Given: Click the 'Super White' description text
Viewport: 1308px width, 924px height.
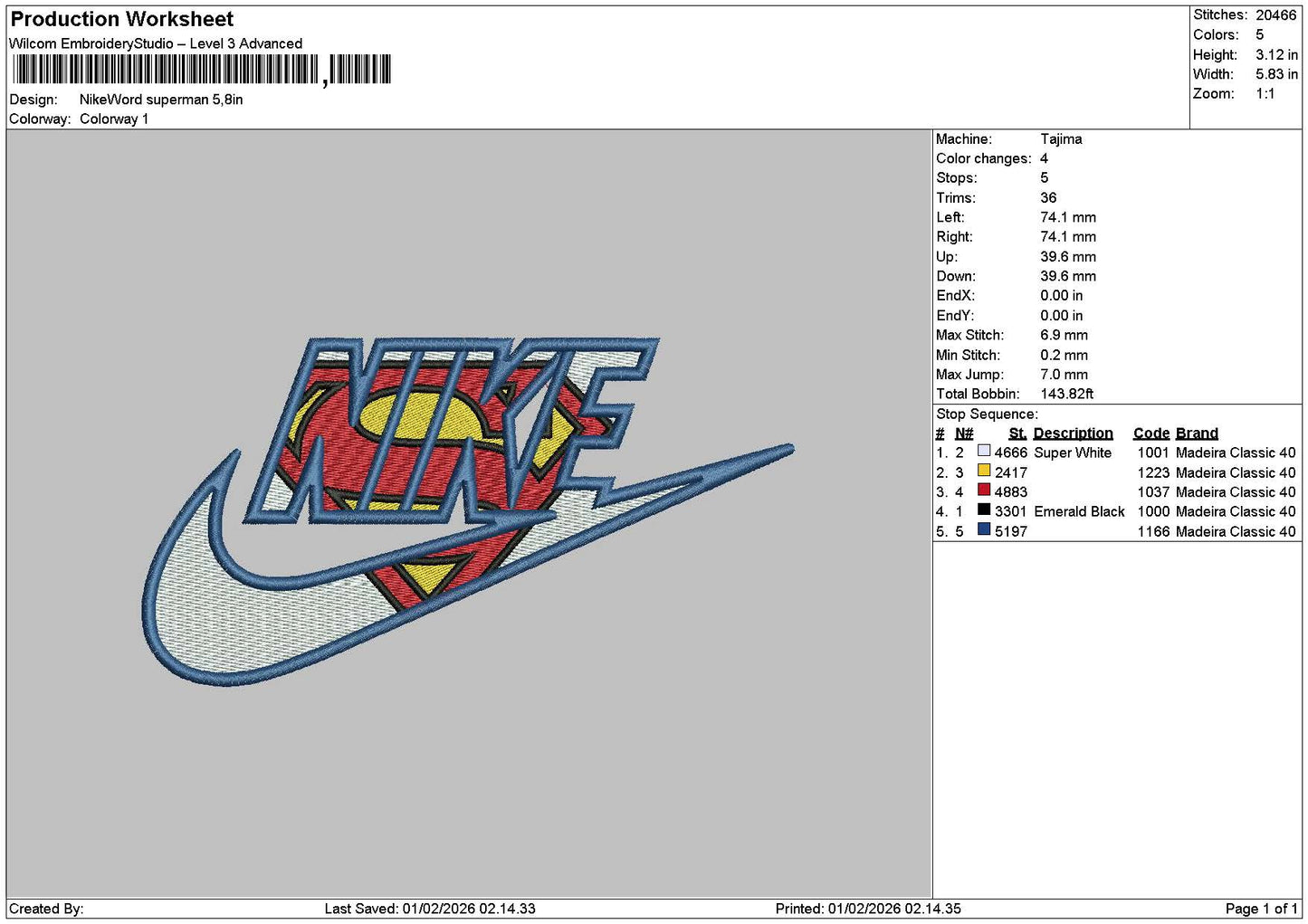Looking at the screenshot, I should point(1073,453).
